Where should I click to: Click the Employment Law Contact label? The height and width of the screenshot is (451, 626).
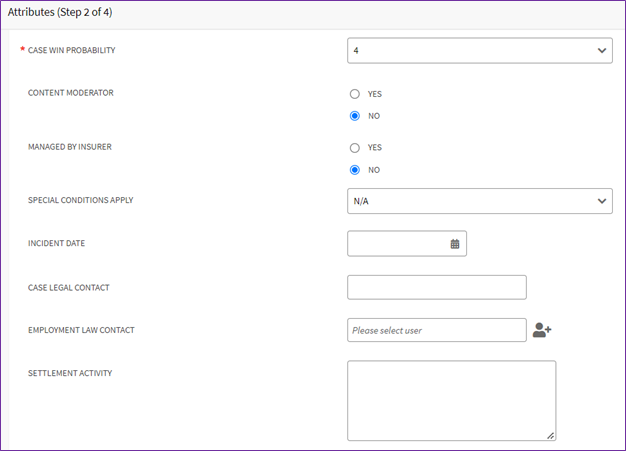81,330
